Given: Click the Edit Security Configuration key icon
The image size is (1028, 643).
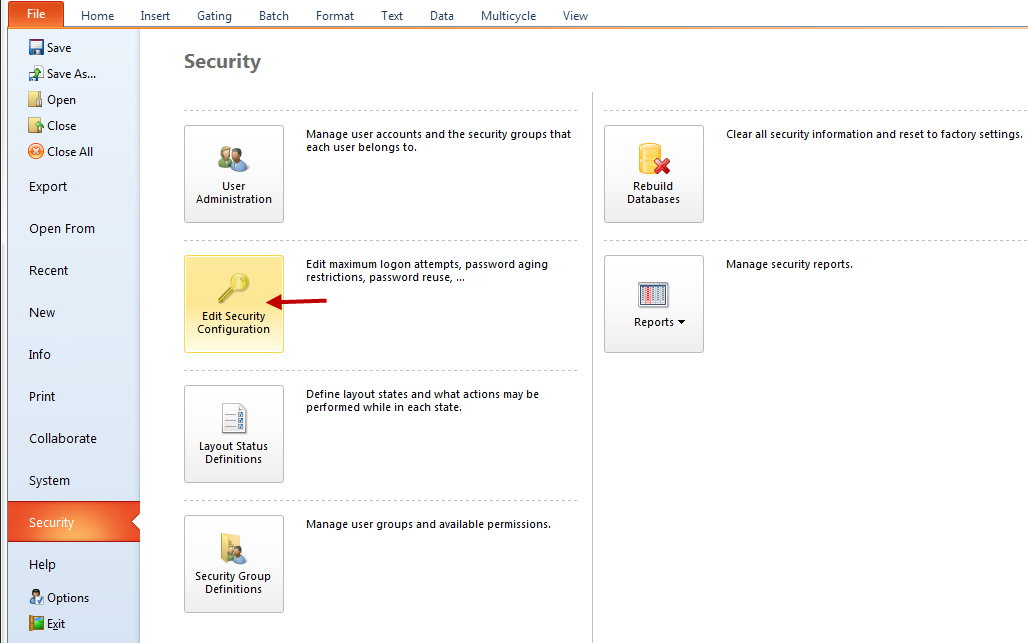Looking at the screenshot, I should pyautogui.click(x=233, y=289).
